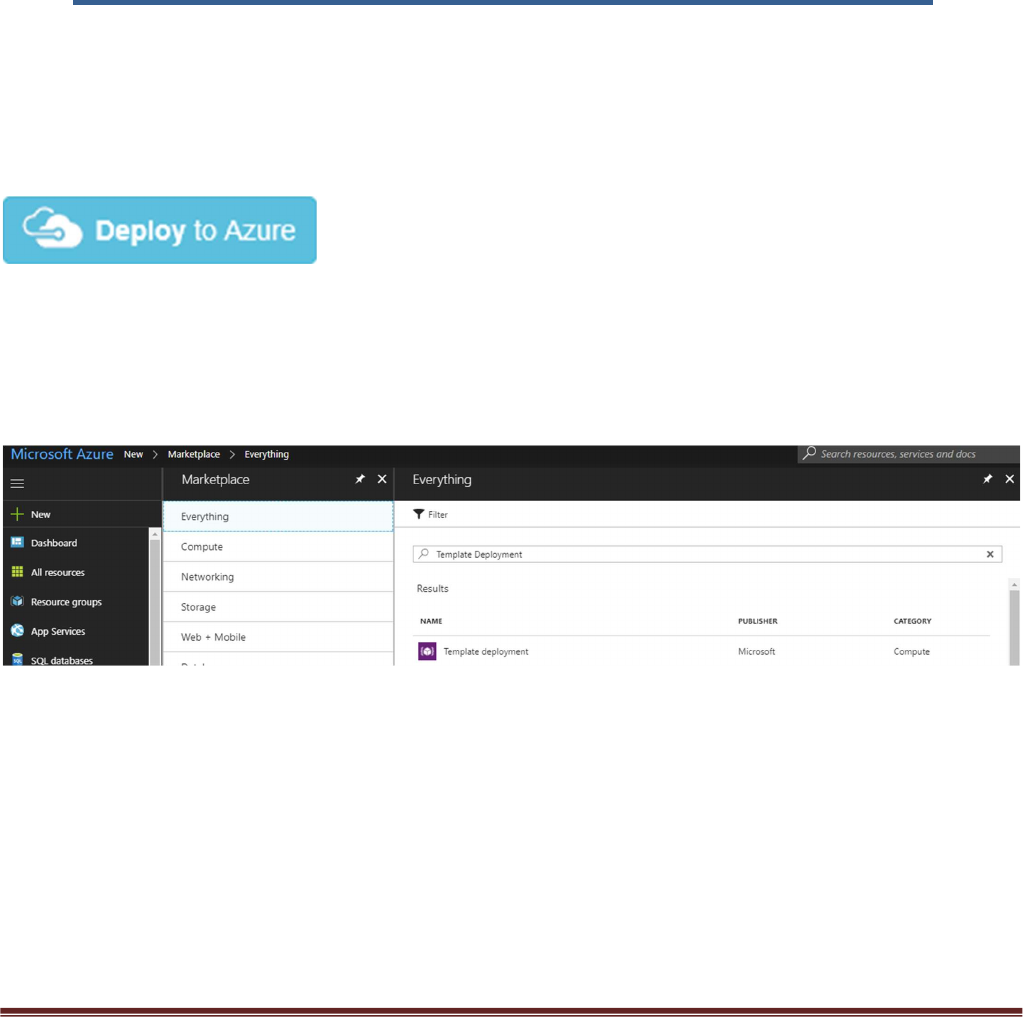Click the App Services globe icon
This screenshot has width=1023, height=1017.
point(18,630)
